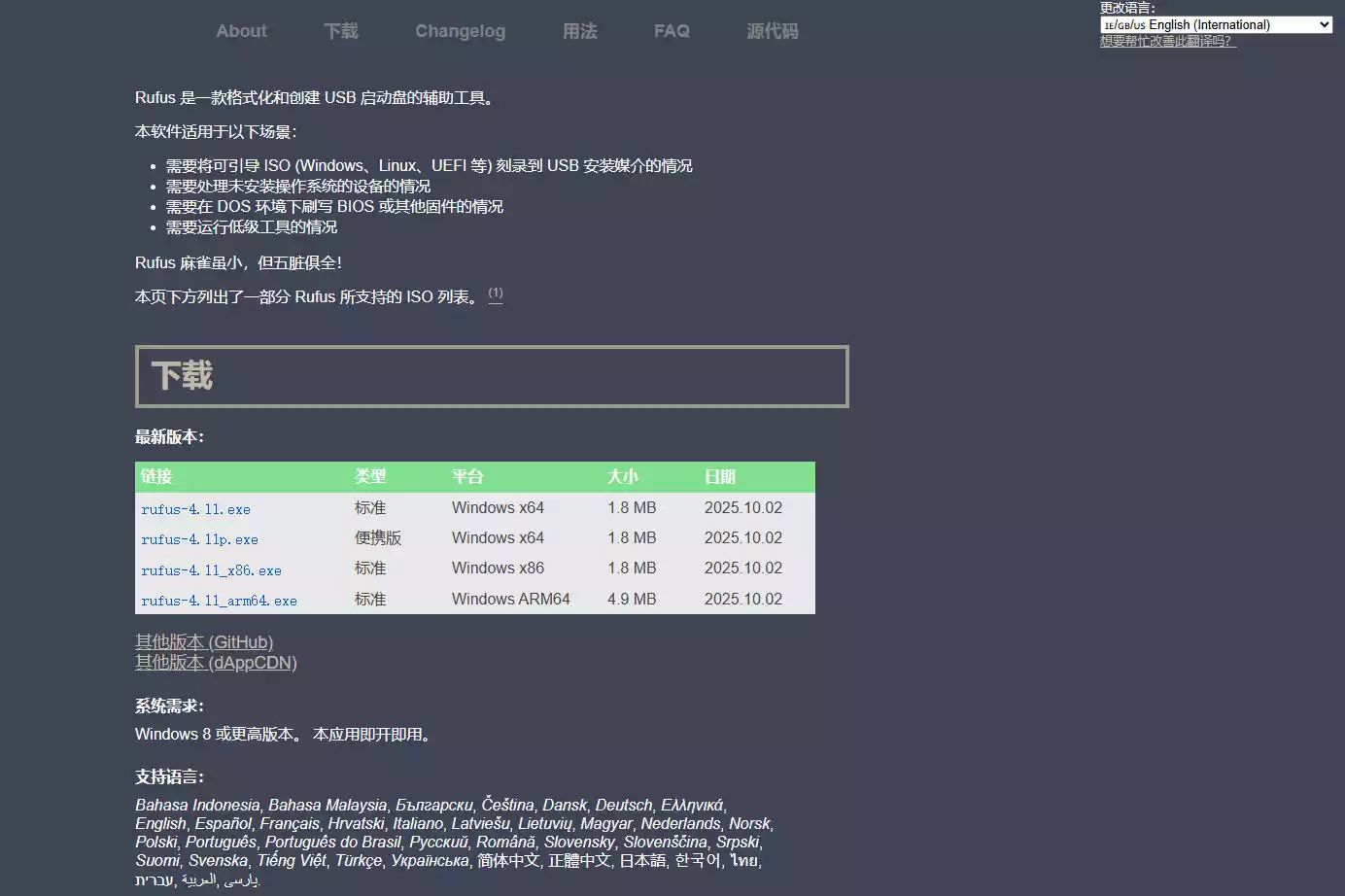Click the 平台 column header
The image size is (1345, 896).
467,476
